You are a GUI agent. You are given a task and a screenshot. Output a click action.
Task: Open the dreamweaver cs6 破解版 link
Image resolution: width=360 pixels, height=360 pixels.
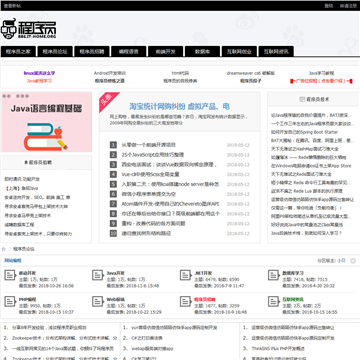click(x=251, y=73)
